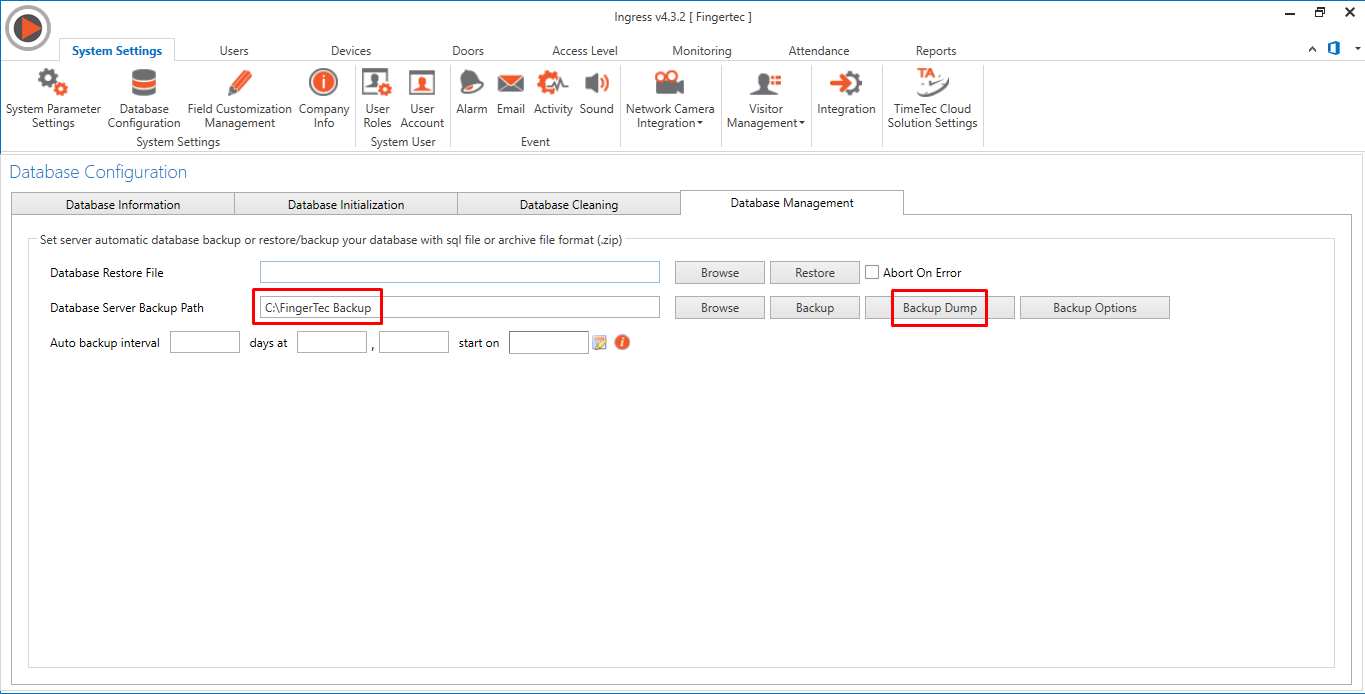Switch to the System Settings ribbon tab

coord(117,51)
